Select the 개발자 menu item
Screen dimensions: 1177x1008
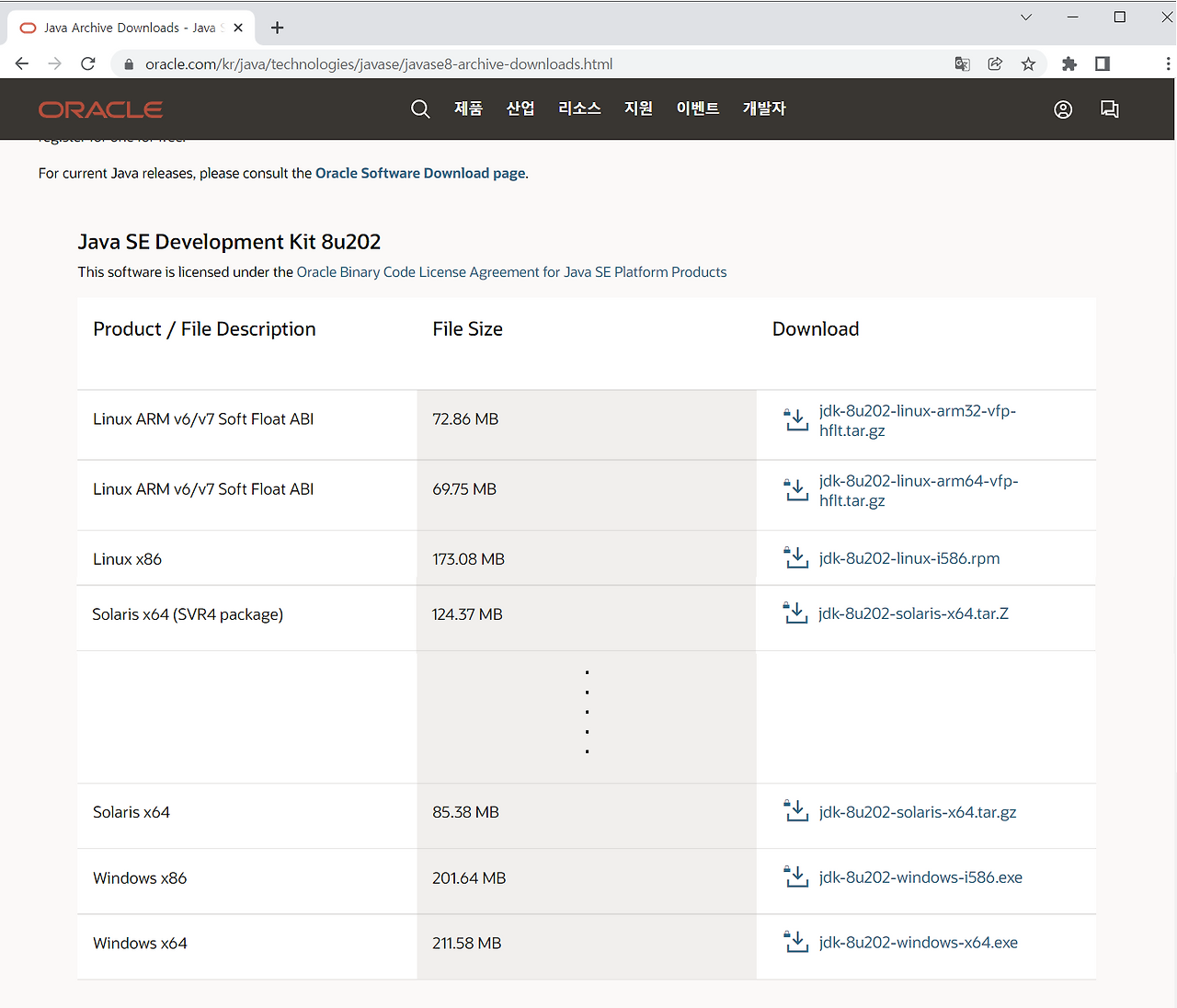point(764,109)
